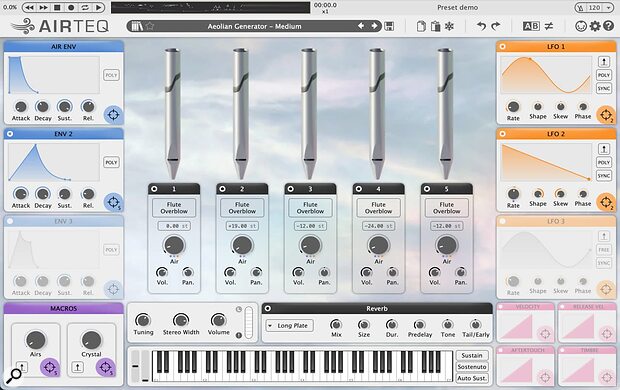Click the Reverb Mix knob
Image resolution: width=620 pixels, height=390 pixels.
click(336, 325)
